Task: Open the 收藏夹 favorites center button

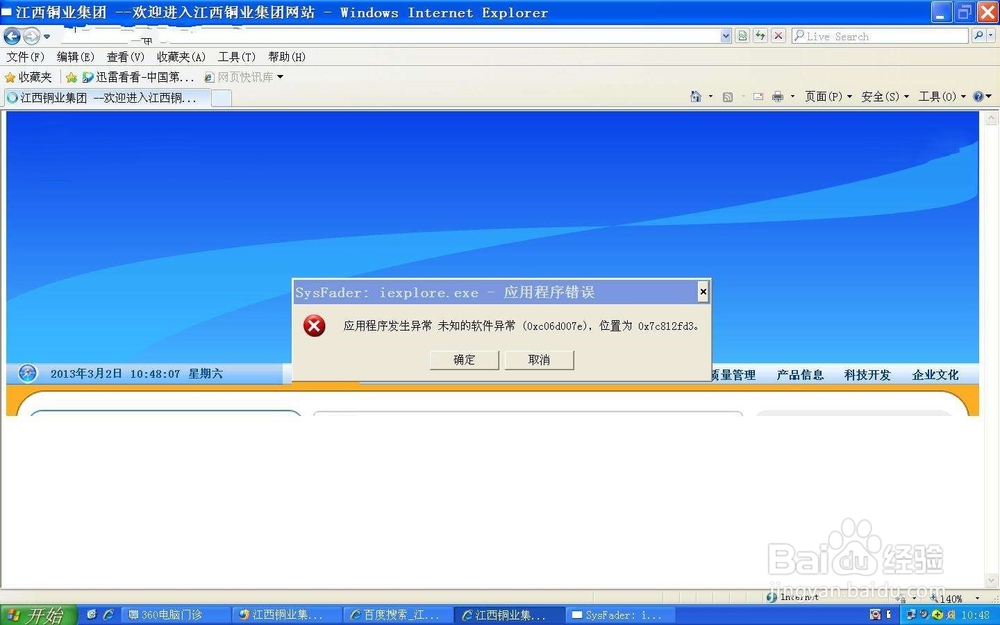Action: tap(29, 77)
